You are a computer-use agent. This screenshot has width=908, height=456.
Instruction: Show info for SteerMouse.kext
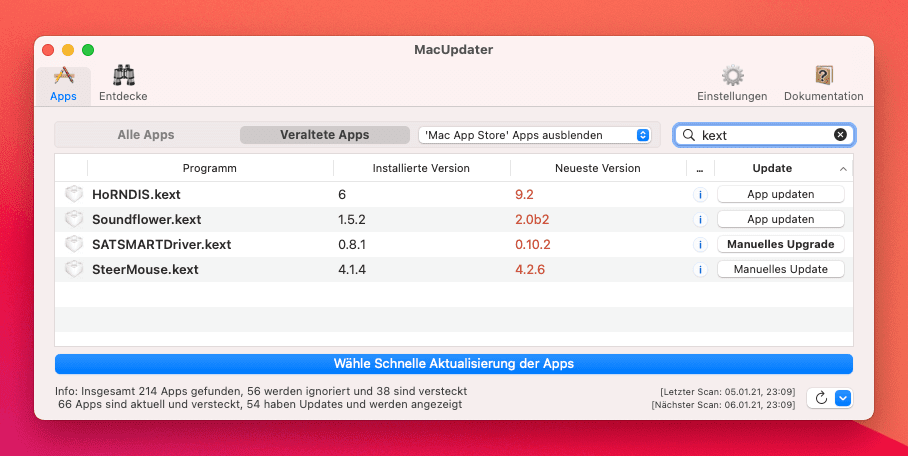click(700, 269)
